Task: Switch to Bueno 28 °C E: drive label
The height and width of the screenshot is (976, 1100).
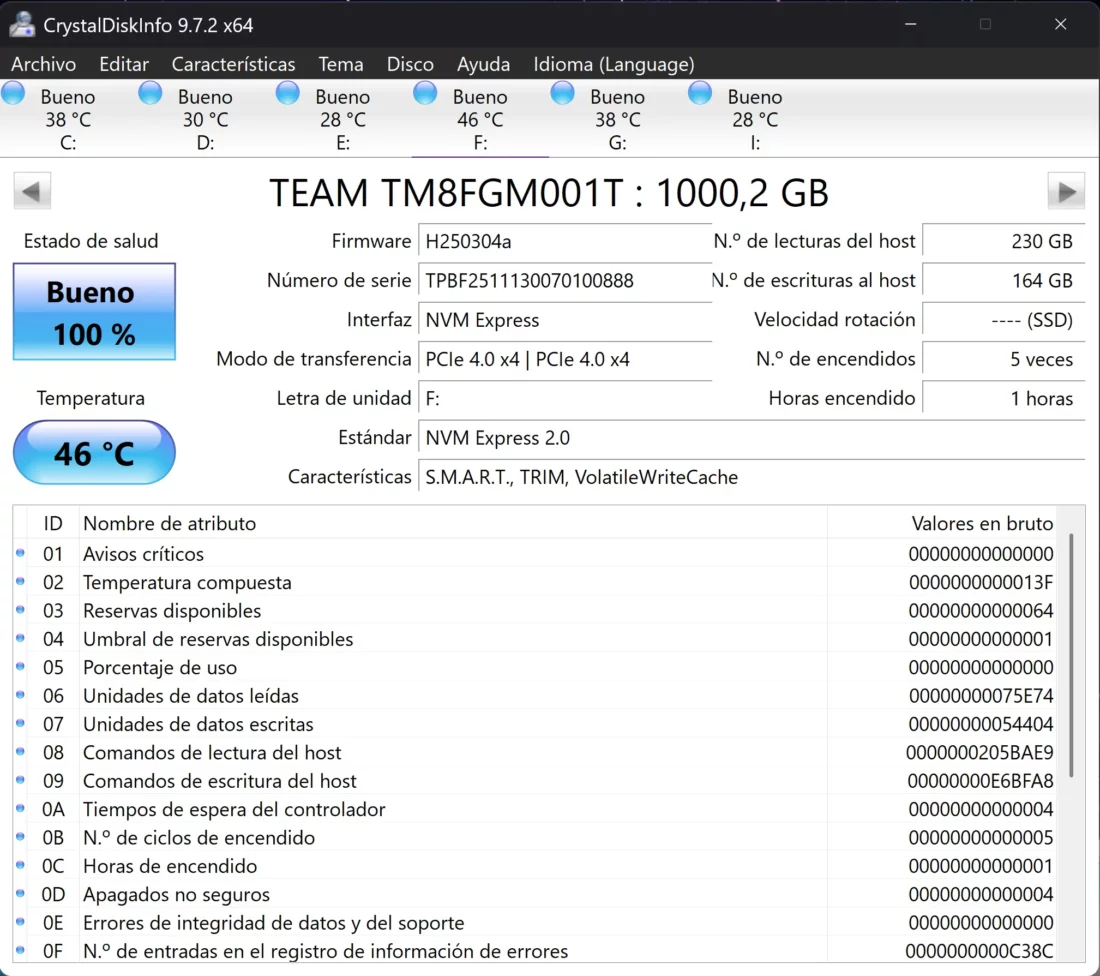Action: (342, 119)
